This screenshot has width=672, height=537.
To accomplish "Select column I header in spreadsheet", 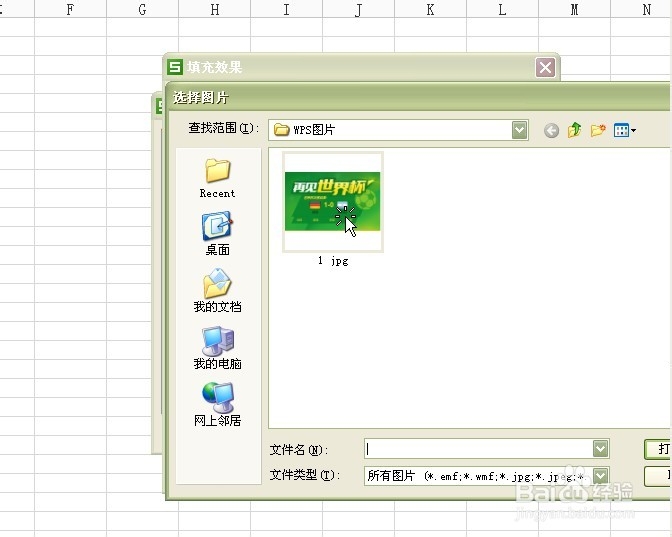I will [x=286, y=9].
